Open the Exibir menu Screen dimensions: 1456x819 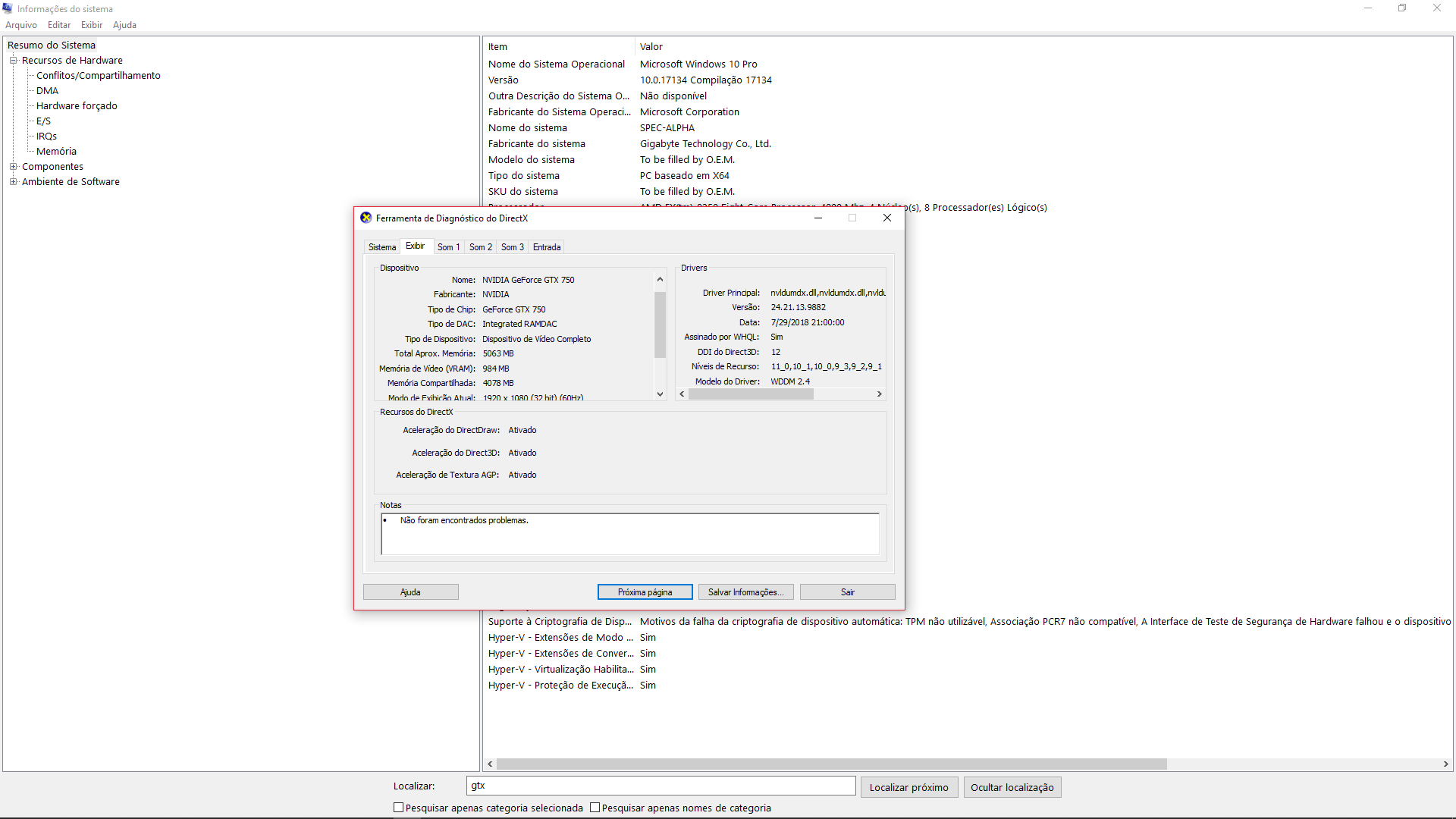92,25
